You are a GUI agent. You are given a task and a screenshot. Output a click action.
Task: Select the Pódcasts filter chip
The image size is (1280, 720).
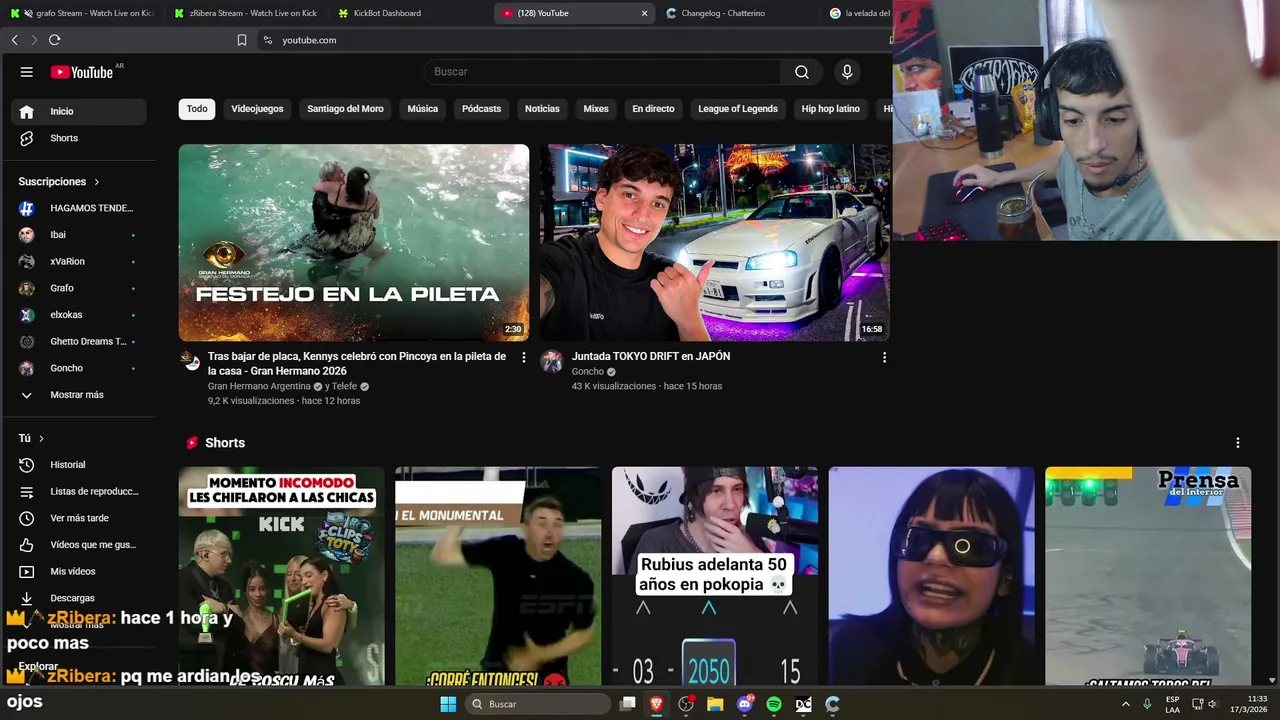[x=481, y=109]
